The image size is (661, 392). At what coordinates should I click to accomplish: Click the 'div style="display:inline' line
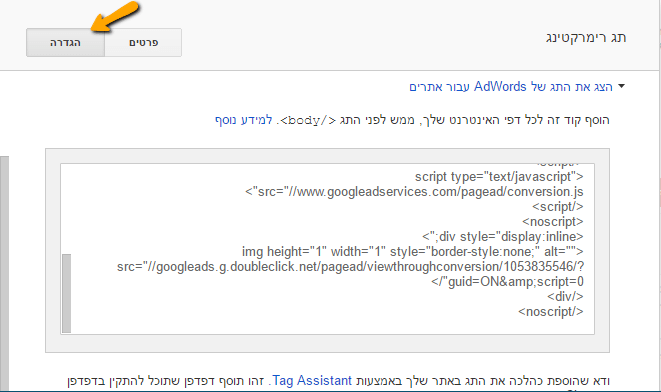(502, 237)
